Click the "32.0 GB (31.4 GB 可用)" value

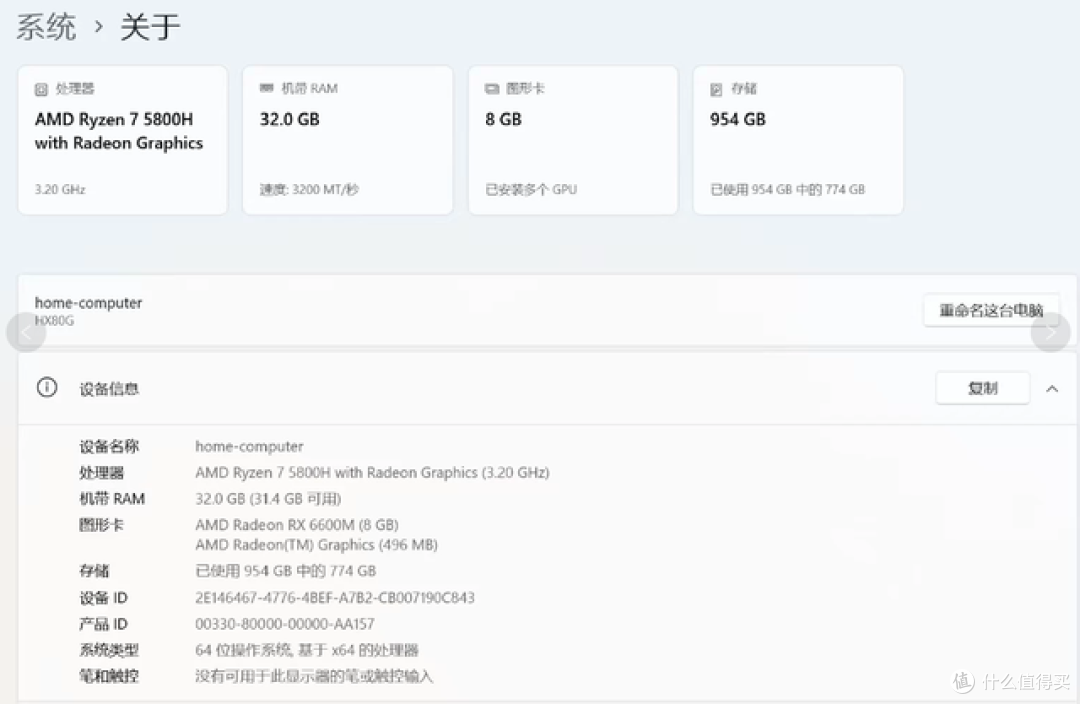[x=269, y=499]
